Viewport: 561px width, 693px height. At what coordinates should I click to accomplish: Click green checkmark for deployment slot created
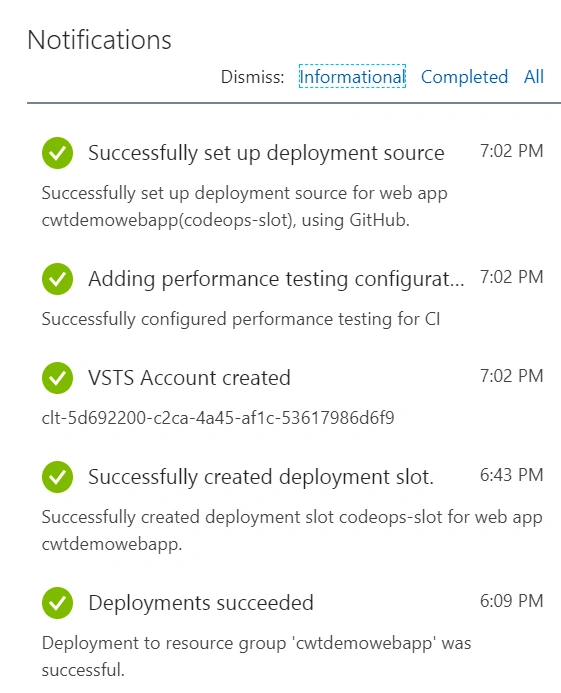[57, 477]
